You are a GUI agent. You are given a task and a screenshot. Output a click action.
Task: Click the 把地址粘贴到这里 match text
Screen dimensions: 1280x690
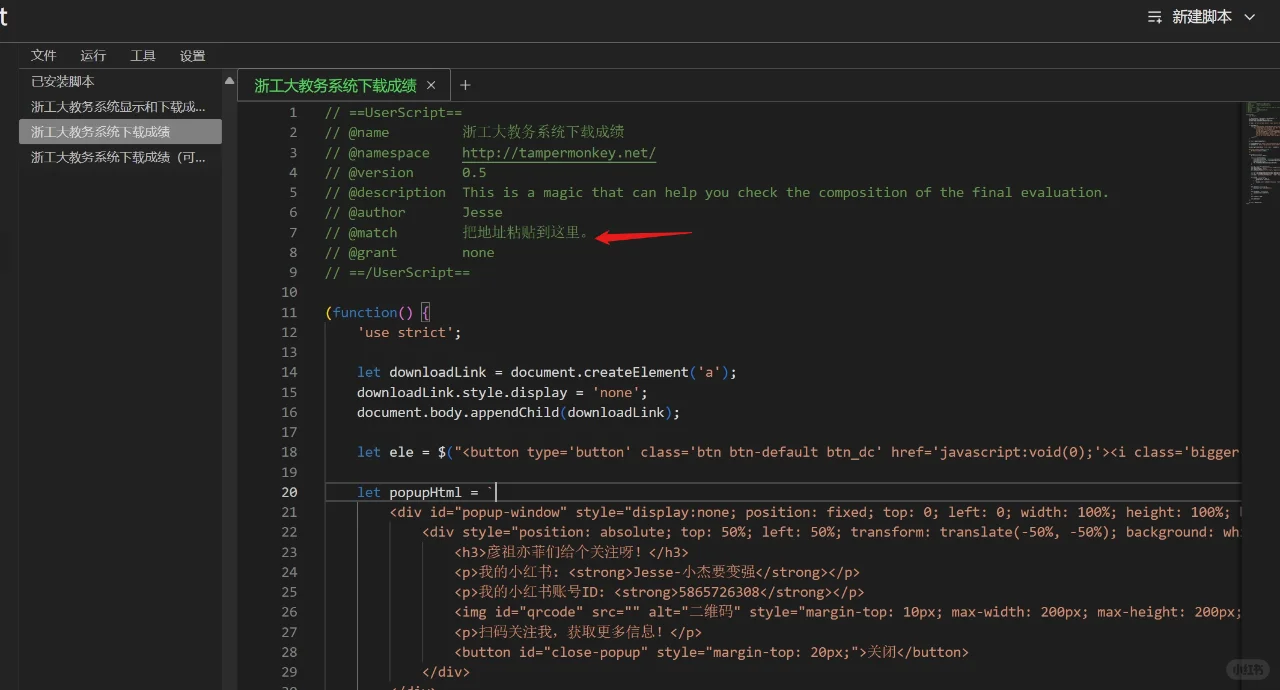click(x=526, y=232)
